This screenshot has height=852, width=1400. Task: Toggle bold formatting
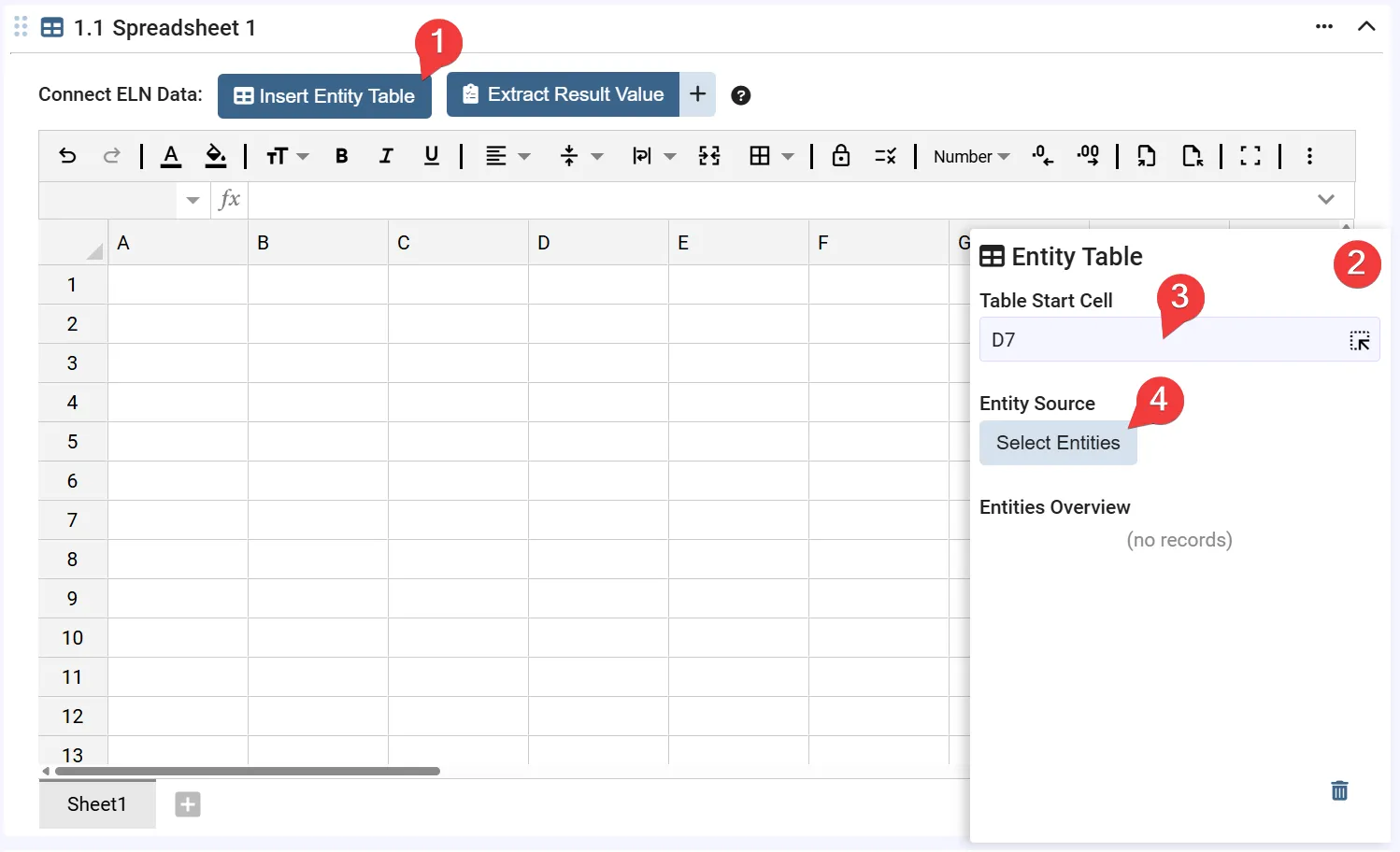click(341, 156)
